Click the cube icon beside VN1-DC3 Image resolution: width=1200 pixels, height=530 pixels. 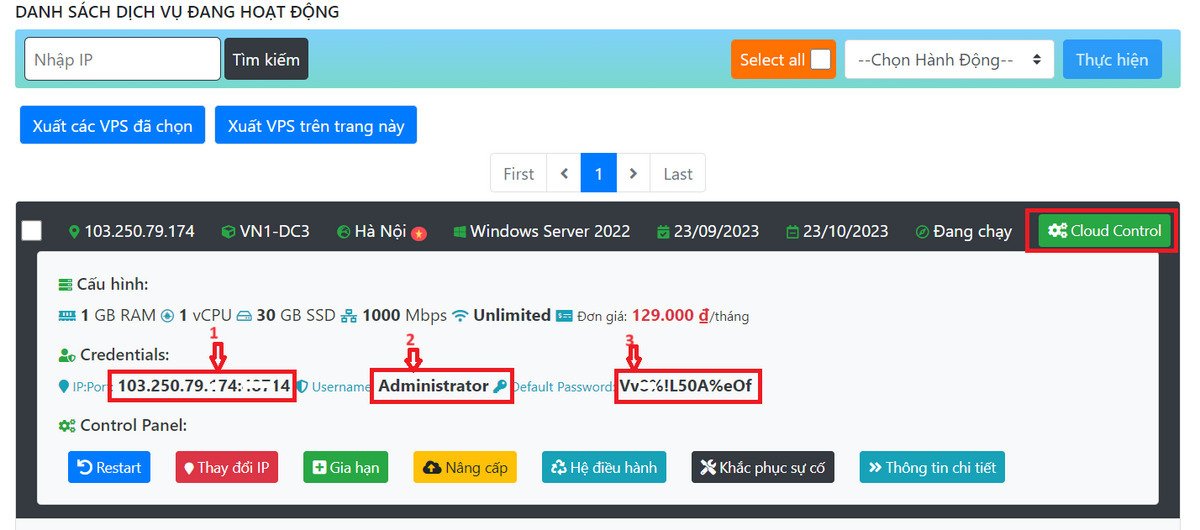tap(228, 232)
